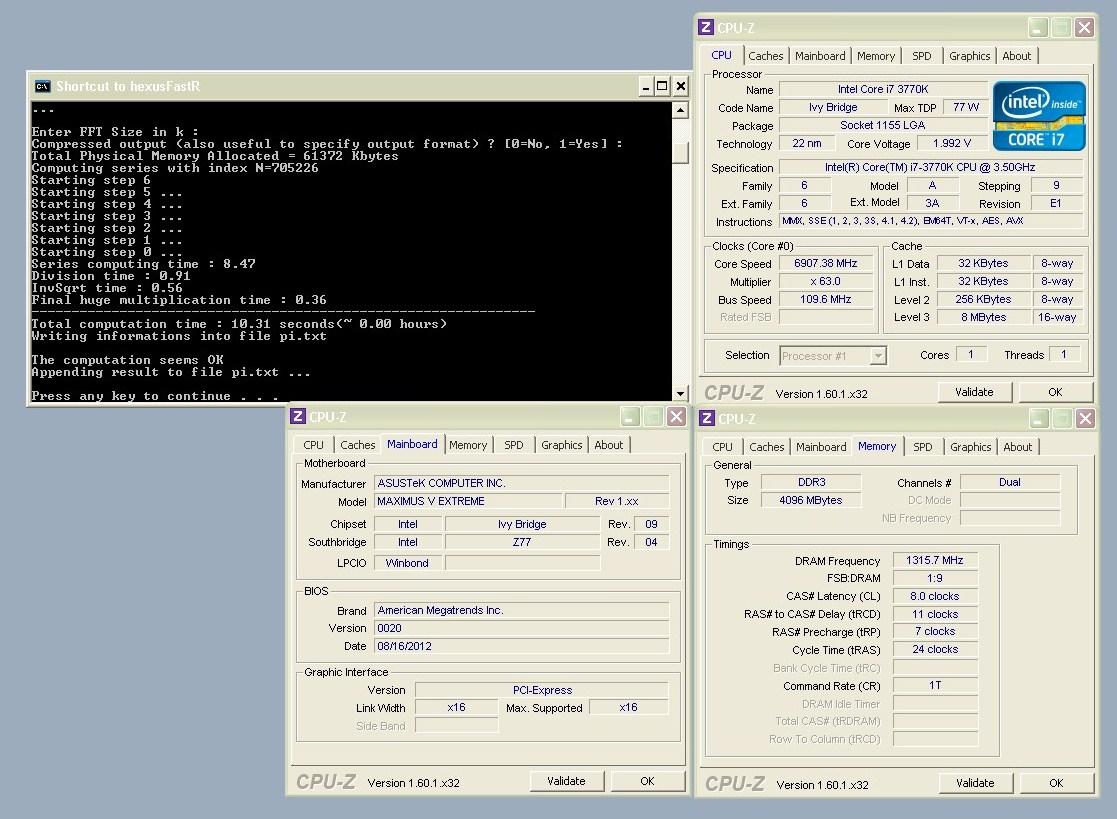
Task: Select CPU tab in the Memory CPU-Z window
Action: [x=722, y=447]
